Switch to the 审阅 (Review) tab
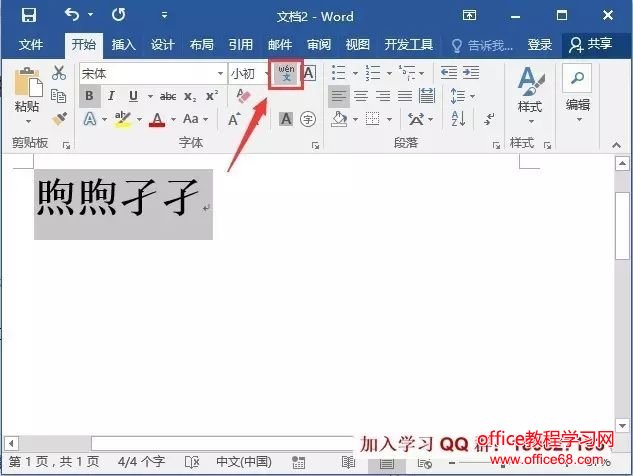Image resolution: width=633 pixels, height=476 pixels. [319, 44]
